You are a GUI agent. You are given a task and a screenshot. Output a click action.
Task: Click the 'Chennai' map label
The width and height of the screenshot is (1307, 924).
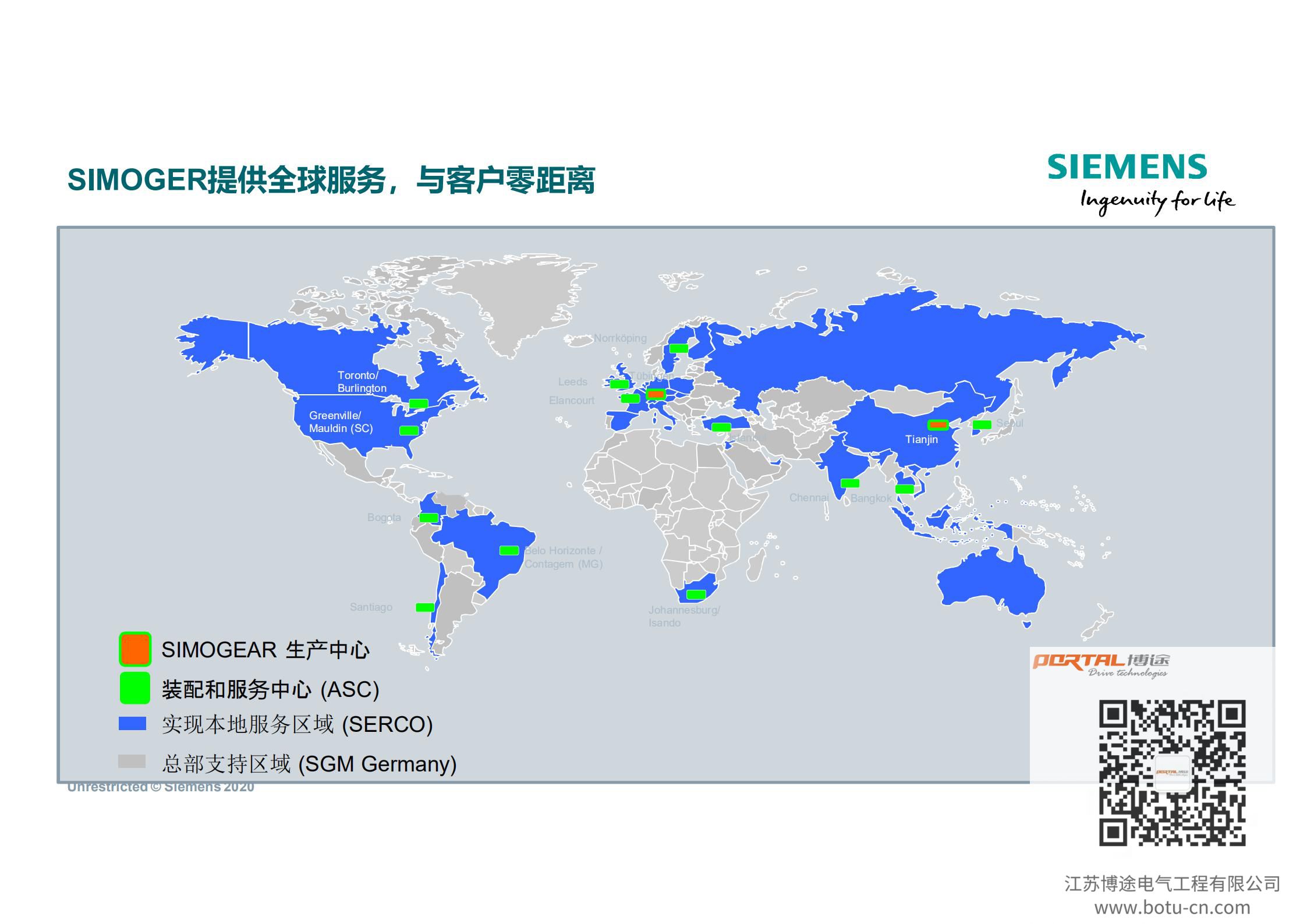[809, 498]
